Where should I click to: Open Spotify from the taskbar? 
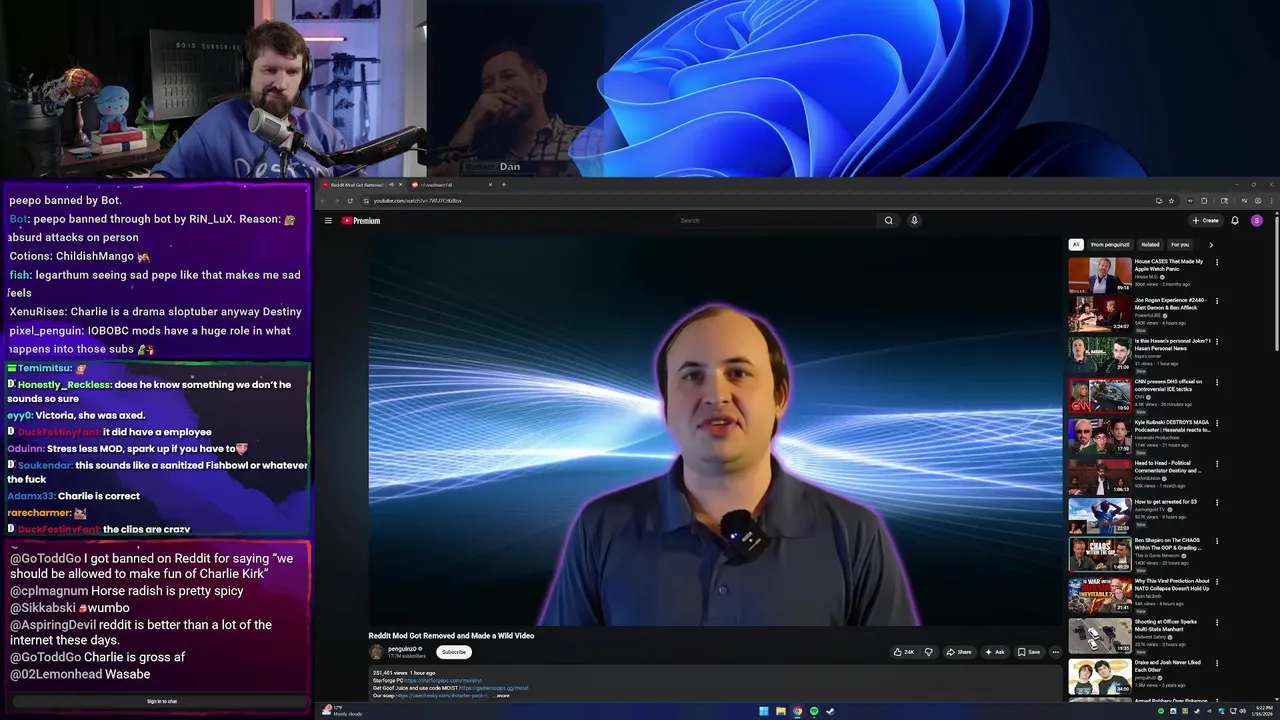coord(813,711)
